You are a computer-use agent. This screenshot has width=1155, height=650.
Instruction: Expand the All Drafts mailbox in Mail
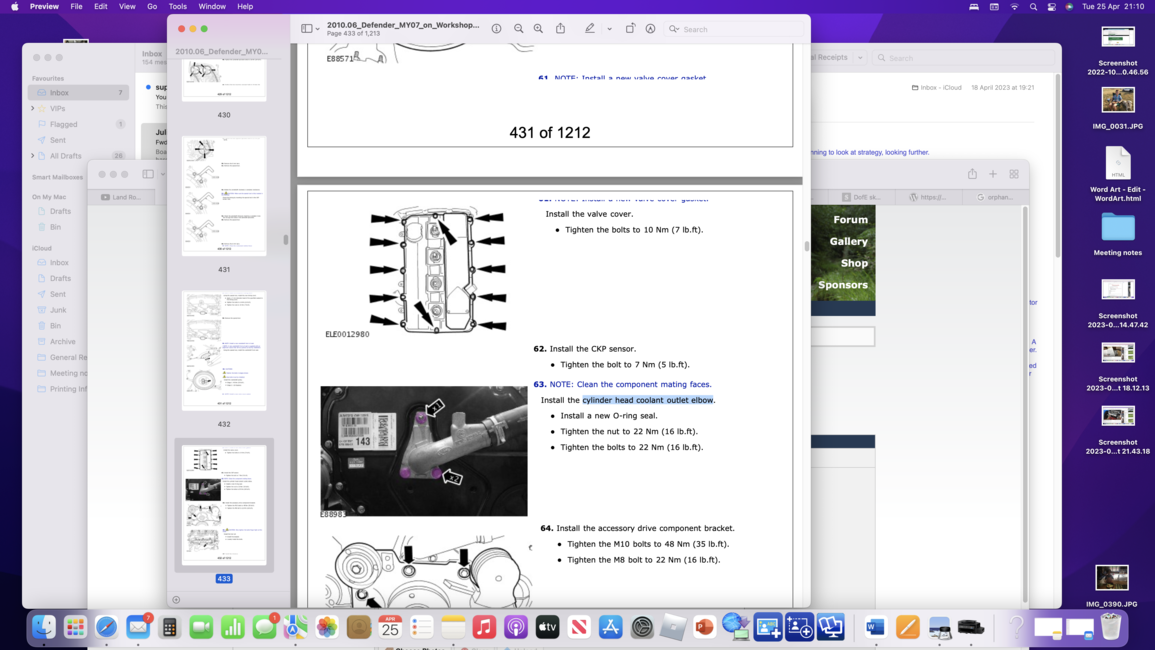[x=32, y=156]
